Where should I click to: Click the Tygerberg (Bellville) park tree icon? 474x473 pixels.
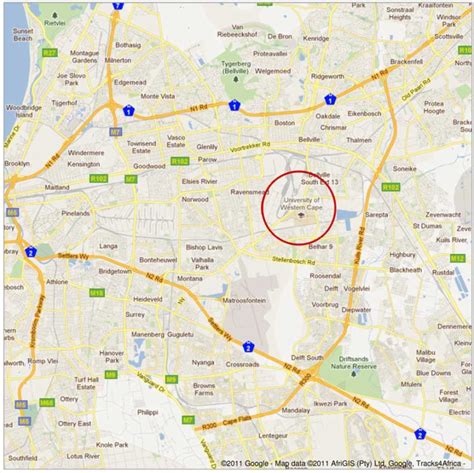(x=236, y=79)
